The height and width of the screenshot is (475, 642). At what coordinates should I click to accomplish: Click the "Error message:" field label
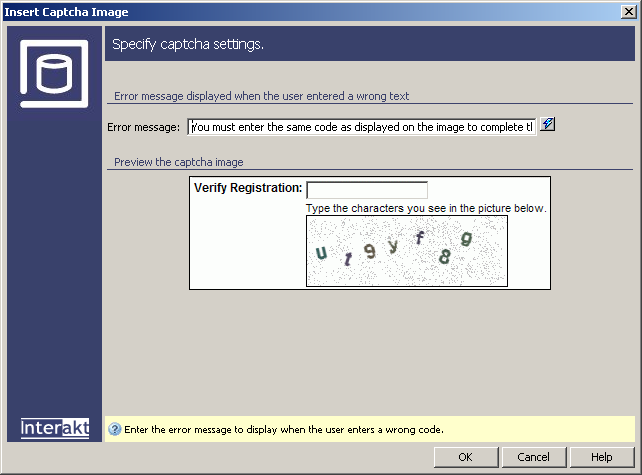(144, 127)
